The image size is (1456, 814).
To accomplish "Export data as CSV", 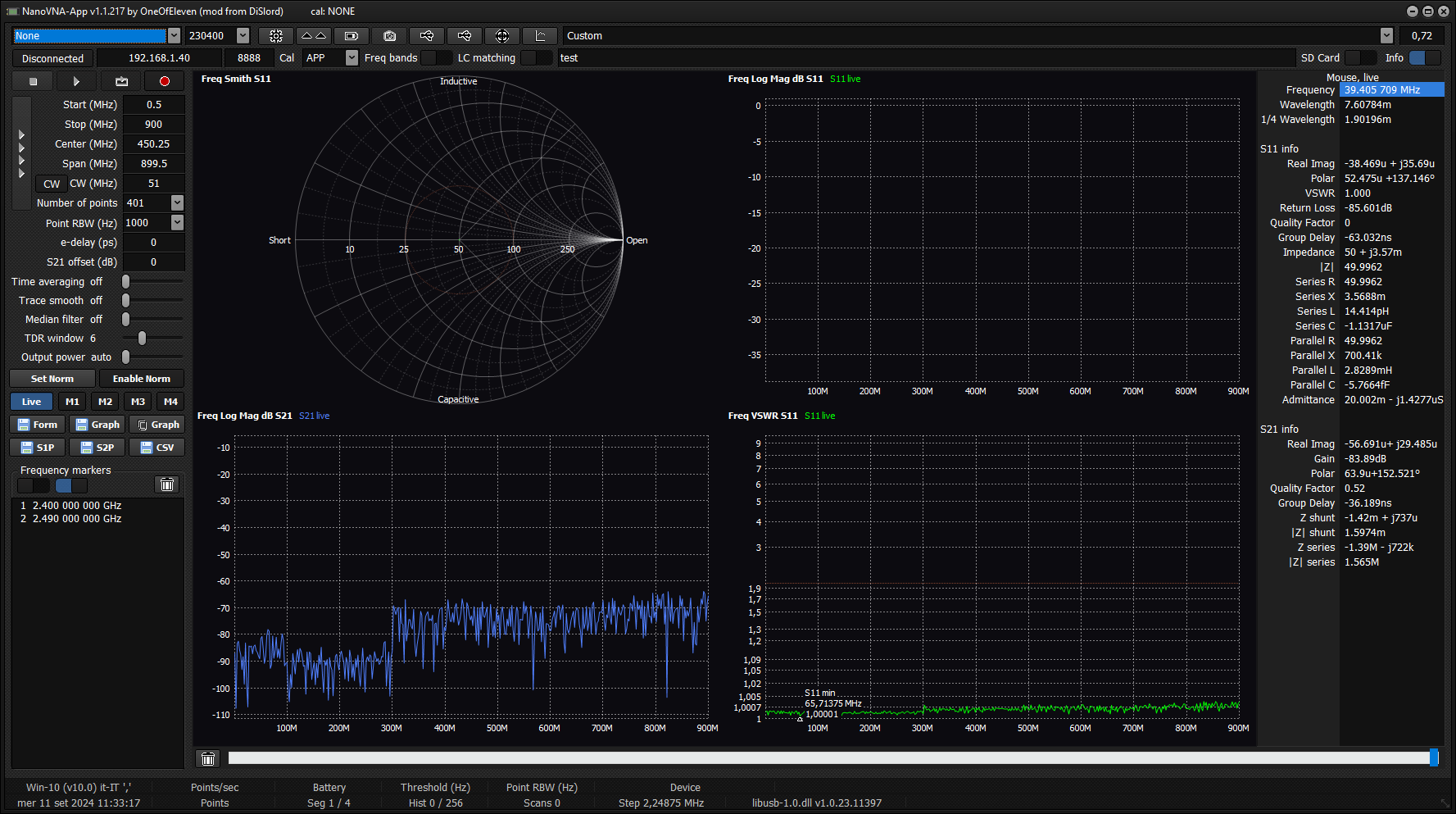I will coord(156,448).
